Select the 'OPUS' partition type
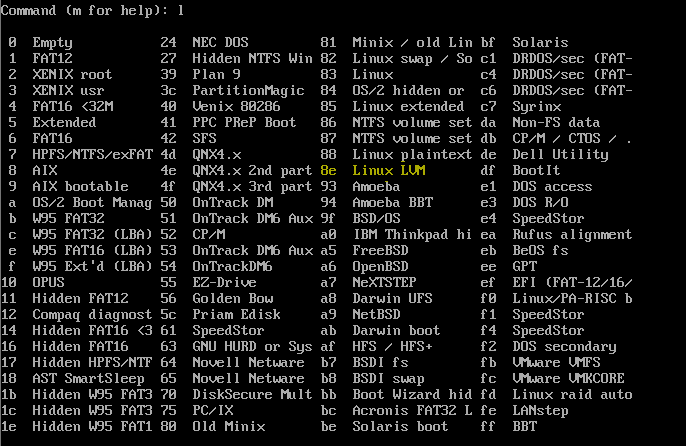 pyautogui.click(x=49, y=282)
